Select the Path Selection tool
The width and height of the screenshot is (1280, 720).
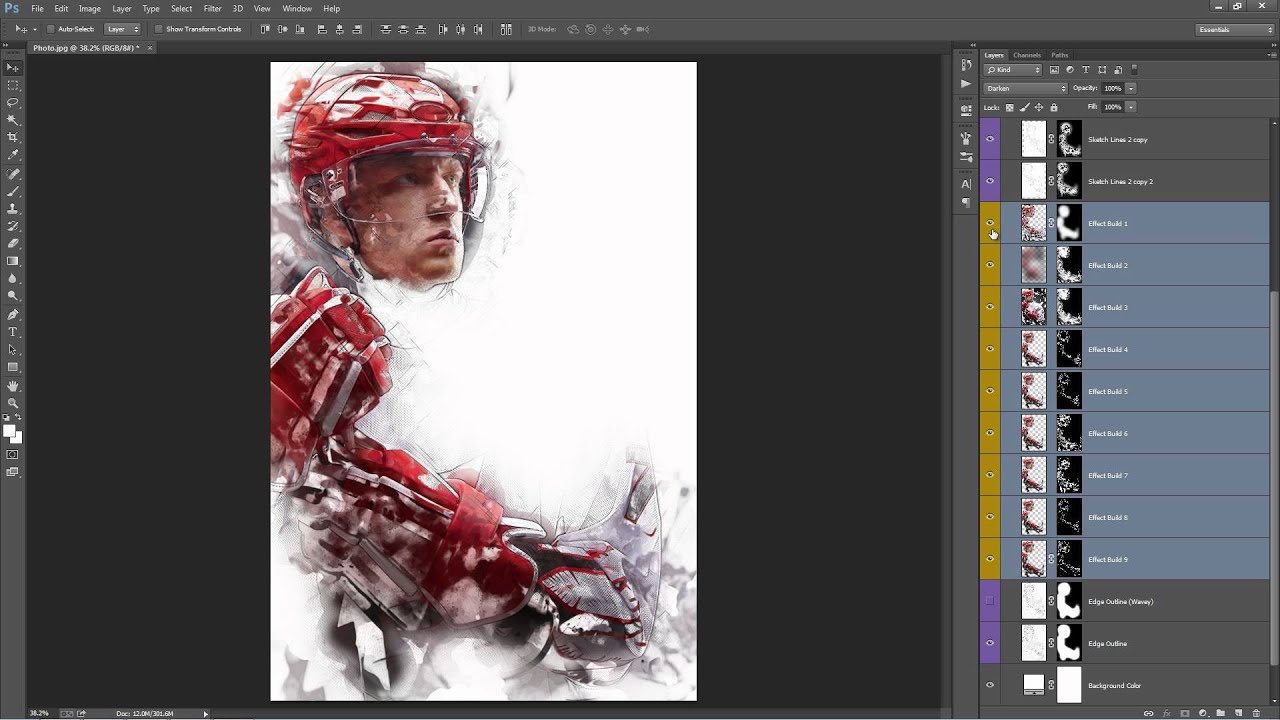13,350
